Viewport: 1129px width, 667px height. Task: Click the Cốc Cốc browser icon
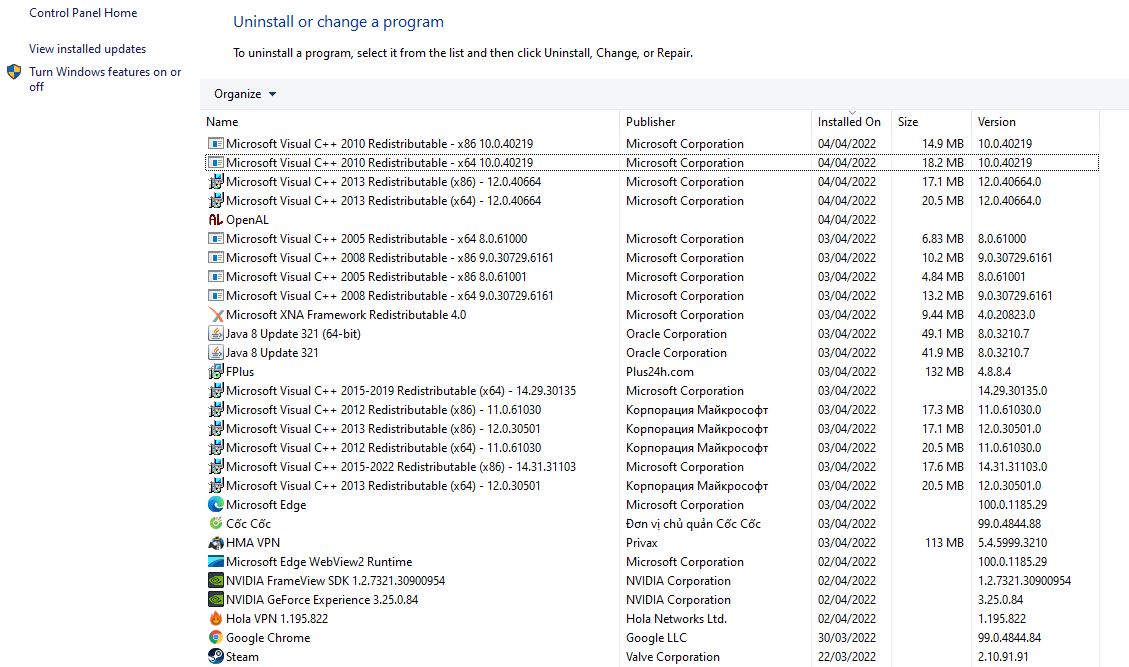point(215,524)
